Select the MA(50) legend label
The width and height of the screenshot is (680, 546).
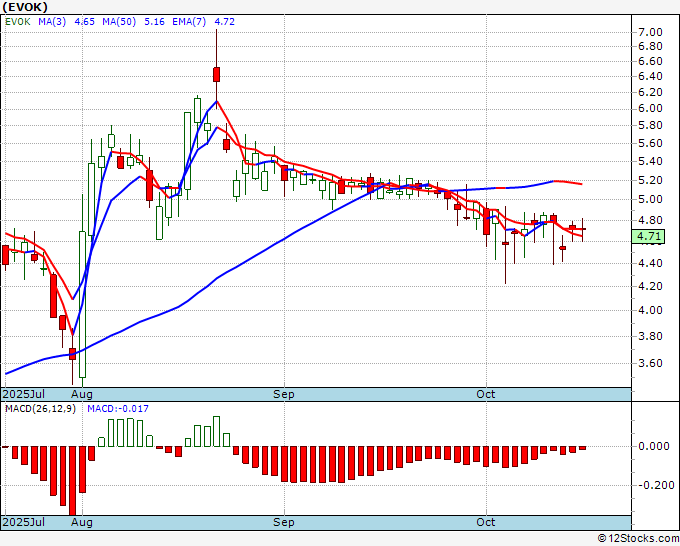[119, 22]
